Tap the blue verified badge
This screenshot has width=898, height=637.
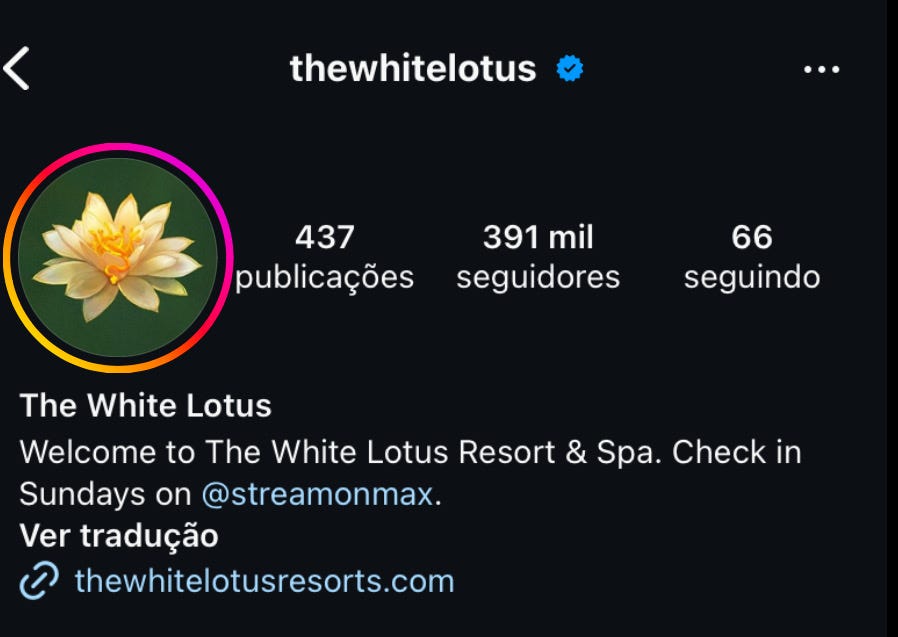point(570,69)
